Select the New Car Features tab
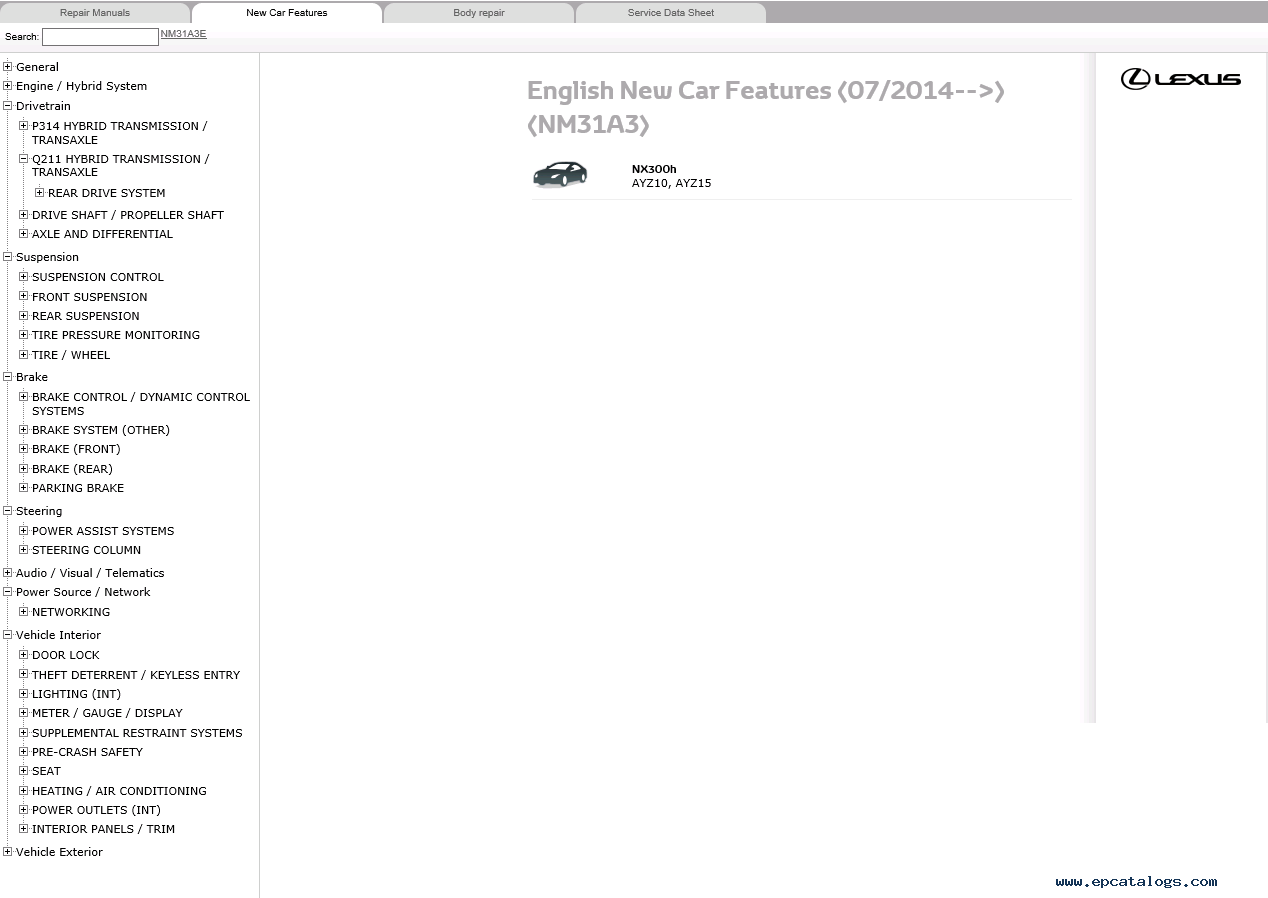Viewport: 1268px width, 898px height. click(x=287, y=13)
